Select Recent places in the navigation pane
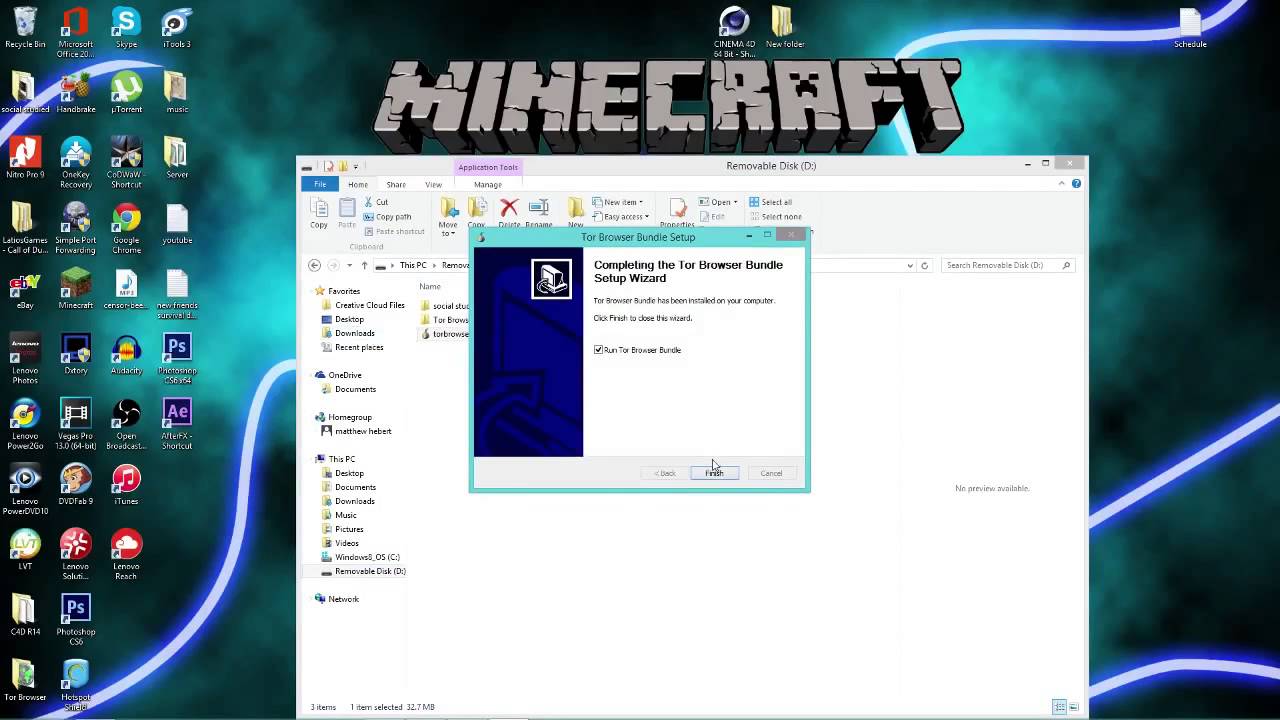Image resolution: width=1280 pixels, height=720 pixels. (x=352, y=347)
